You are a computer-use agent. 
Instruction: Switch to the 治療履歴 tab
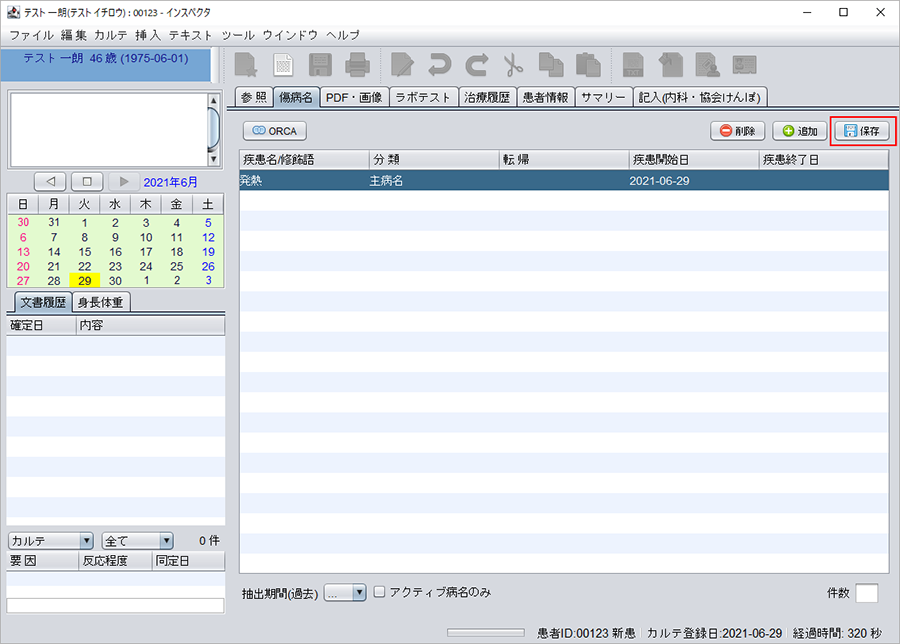pos(487,97)
